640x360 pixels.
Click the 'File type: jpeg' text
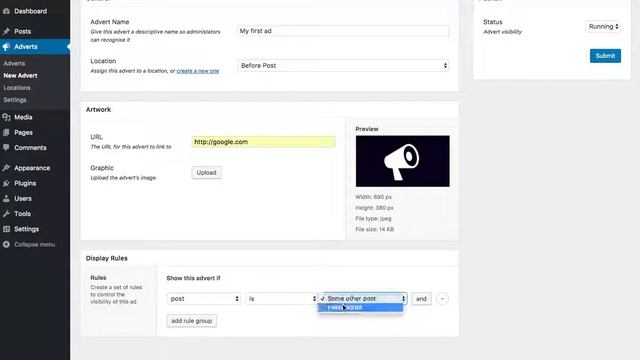(373, 218)
